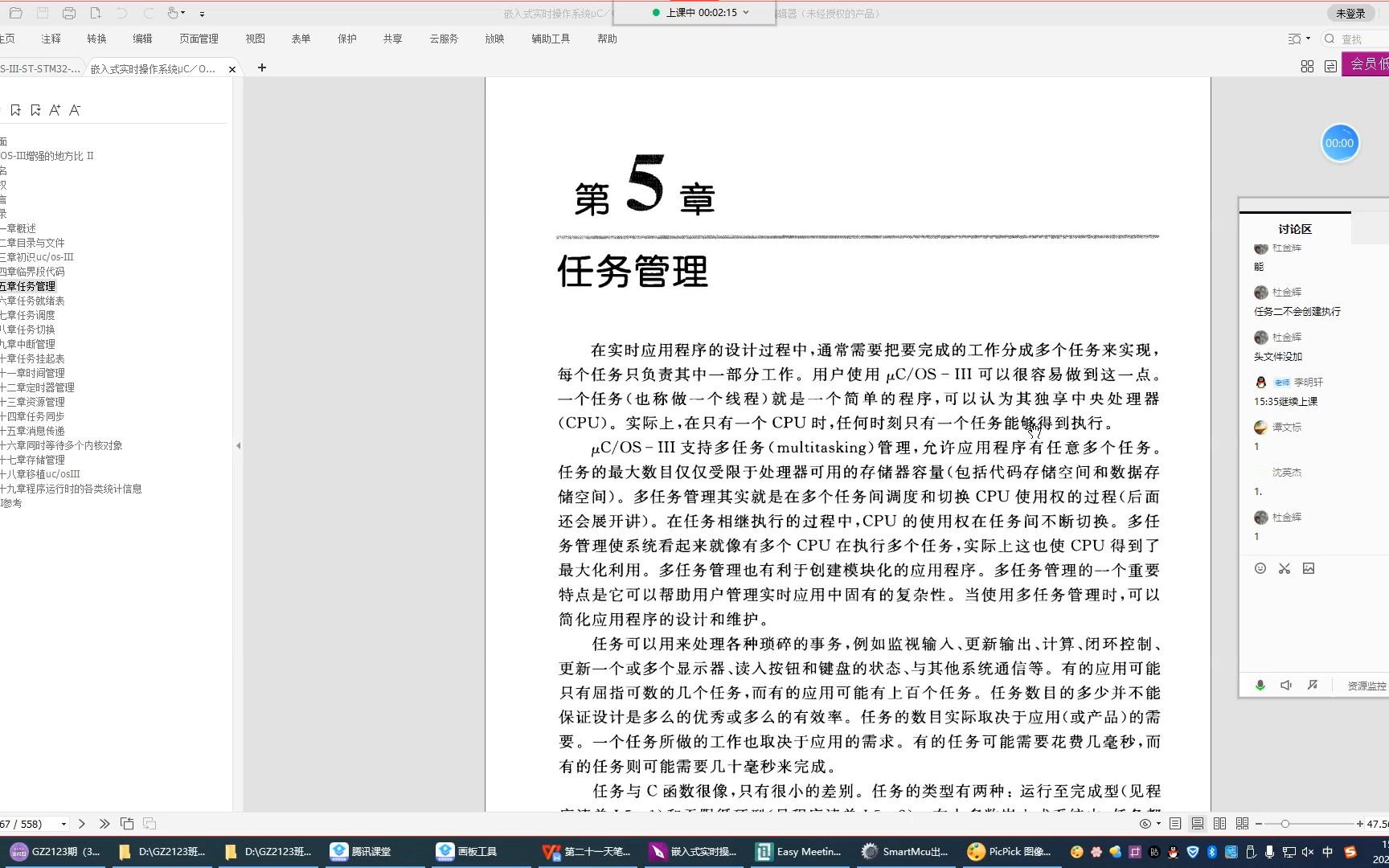
Task: Open the 转换 menu
Action: click(96, 39)
